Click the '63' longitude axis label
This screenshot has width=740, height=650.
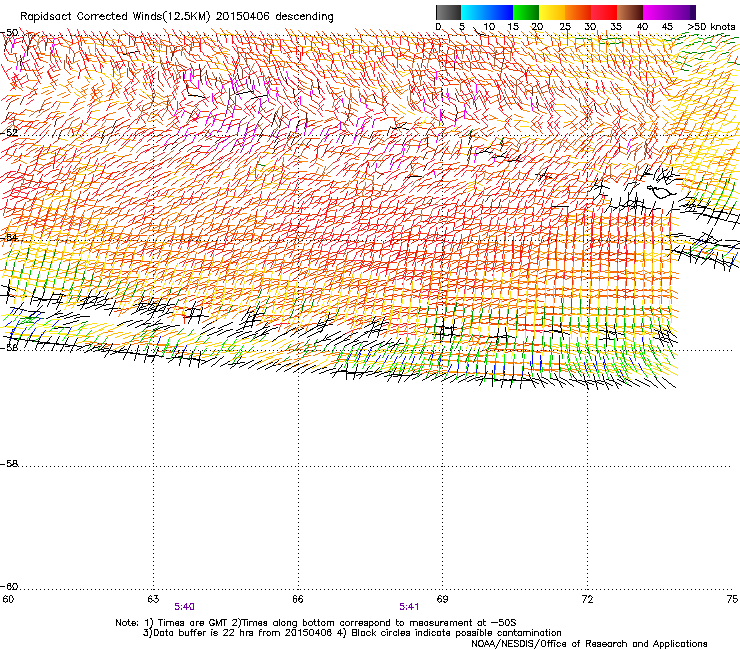coord(153,599)
